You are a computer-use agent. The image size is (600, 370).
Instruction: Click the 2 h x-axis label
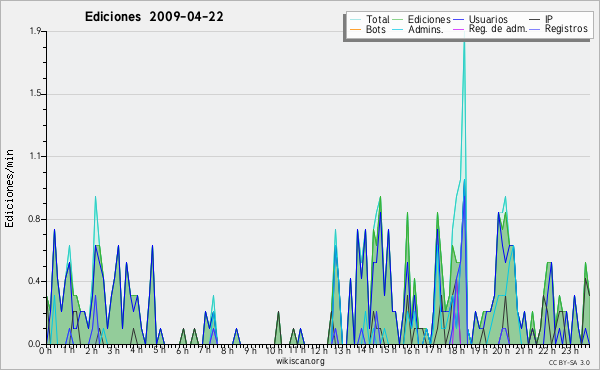point(91,351)
